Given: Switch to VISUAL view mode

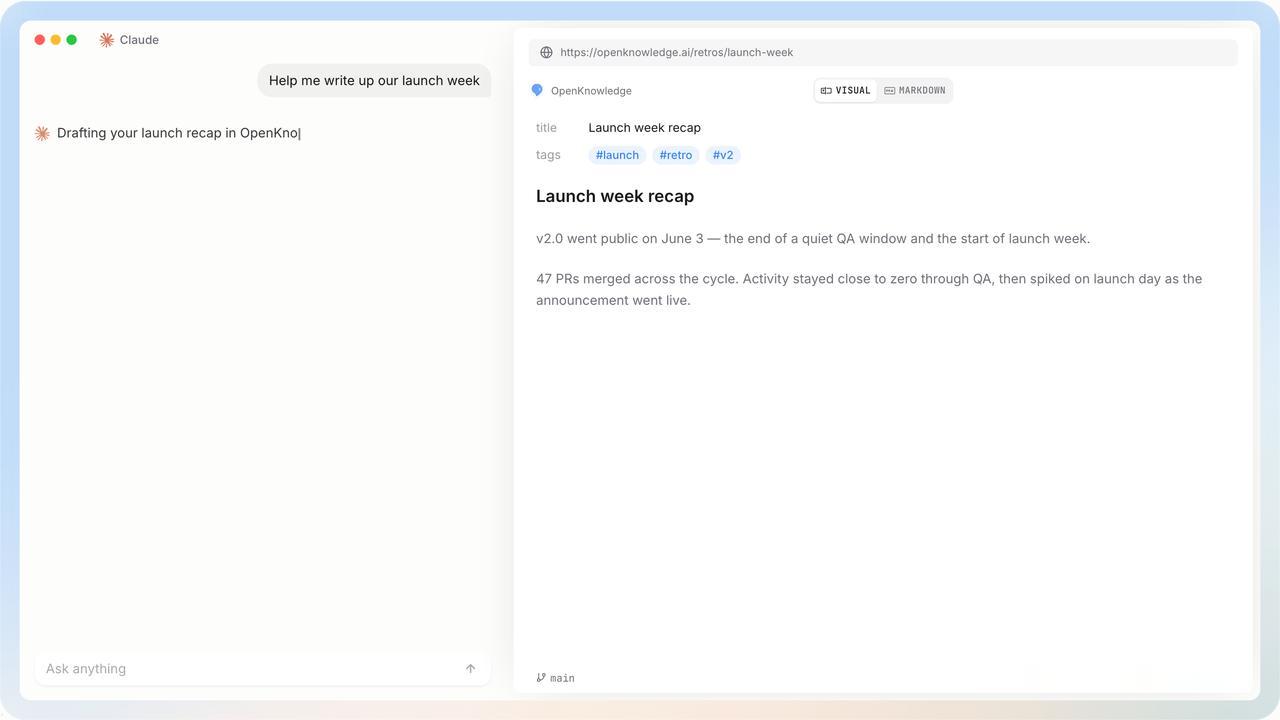Looking at the screenshot, I should point(846,90).
